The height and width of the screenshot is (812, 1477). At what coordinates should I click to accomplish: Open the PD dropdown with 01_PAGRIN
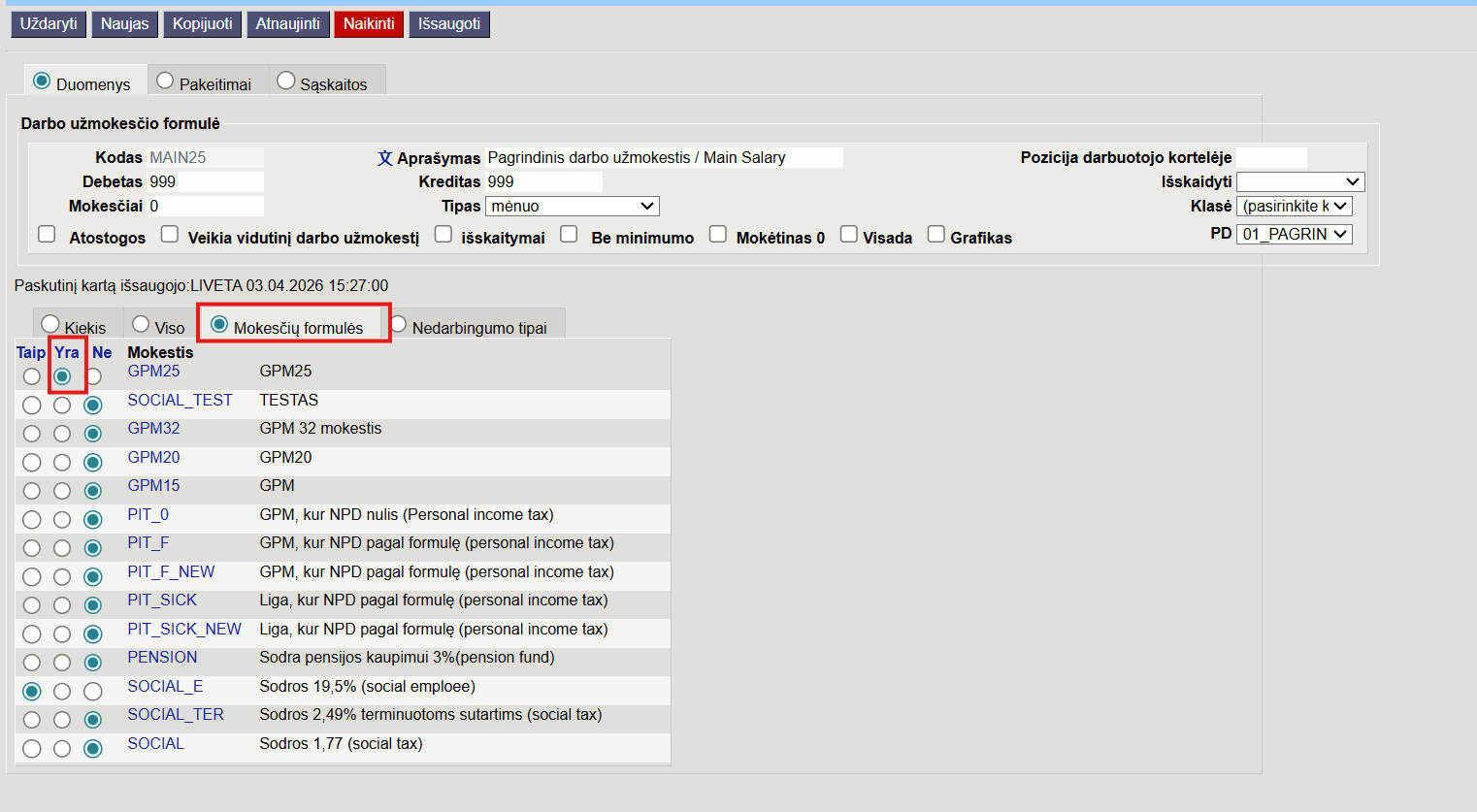(x=1294, y=234)
